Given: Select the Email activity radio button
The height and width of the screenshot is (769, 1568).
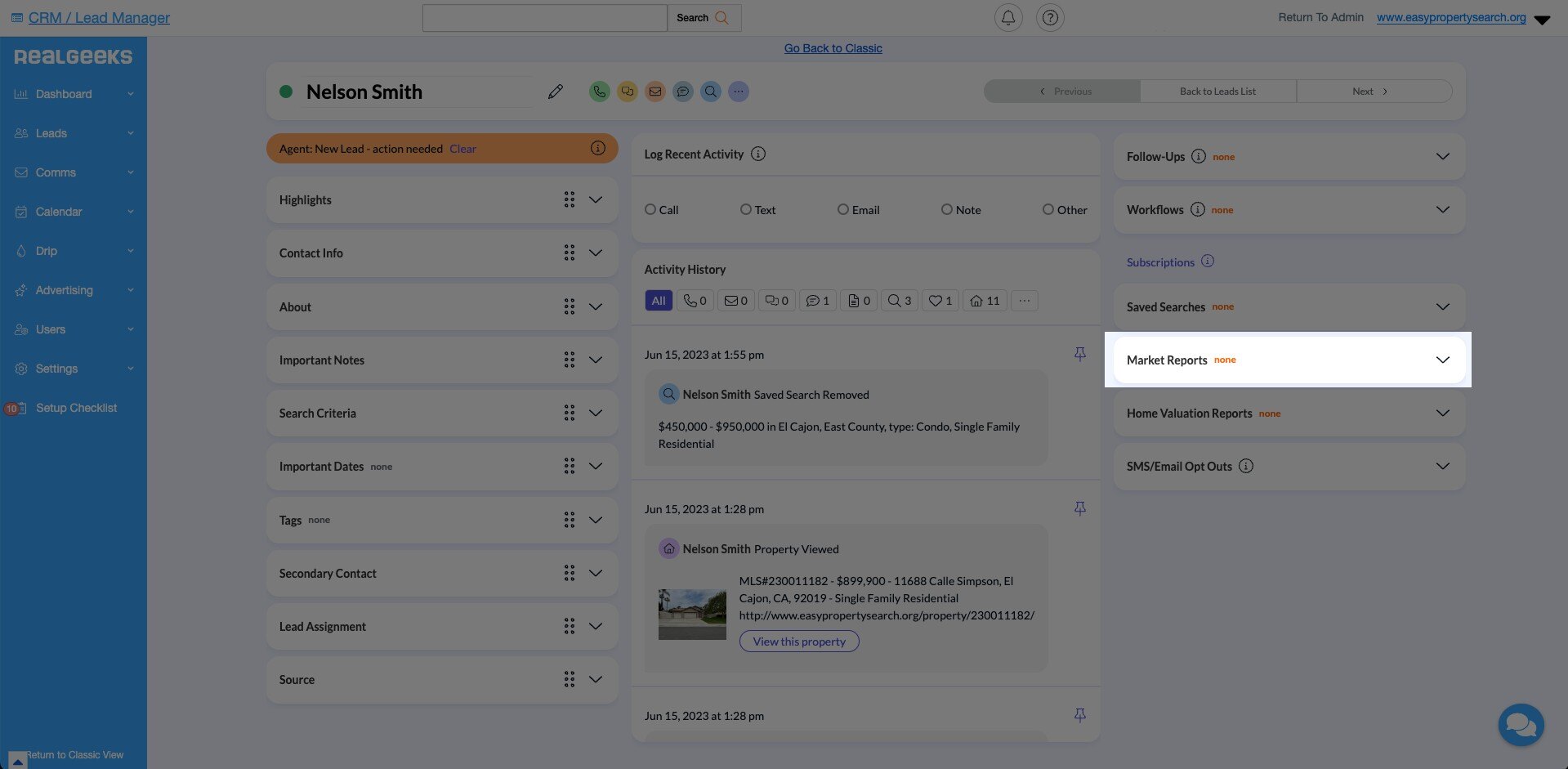Looking at the screenshot, I should coord(843,209).
